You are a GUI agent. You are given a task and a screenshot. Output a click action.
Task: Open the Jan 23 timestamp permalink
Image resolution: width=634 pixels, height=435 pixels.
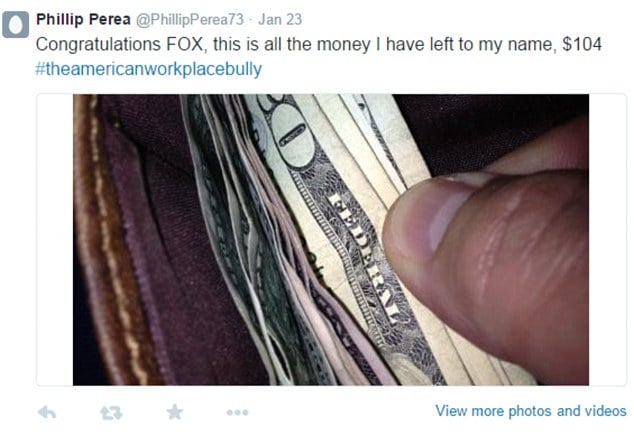280,19
